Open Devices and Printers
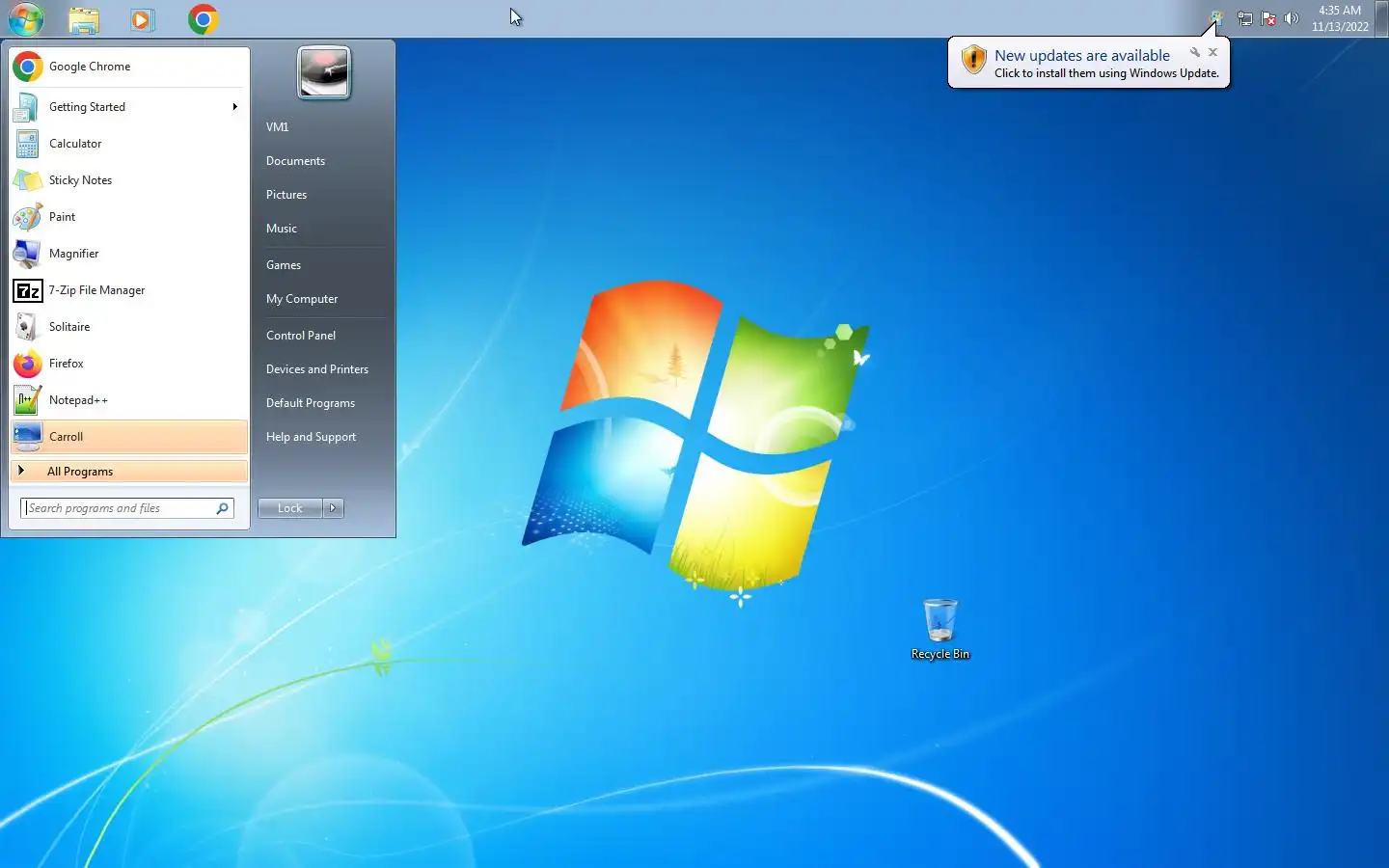 [324, 369]
